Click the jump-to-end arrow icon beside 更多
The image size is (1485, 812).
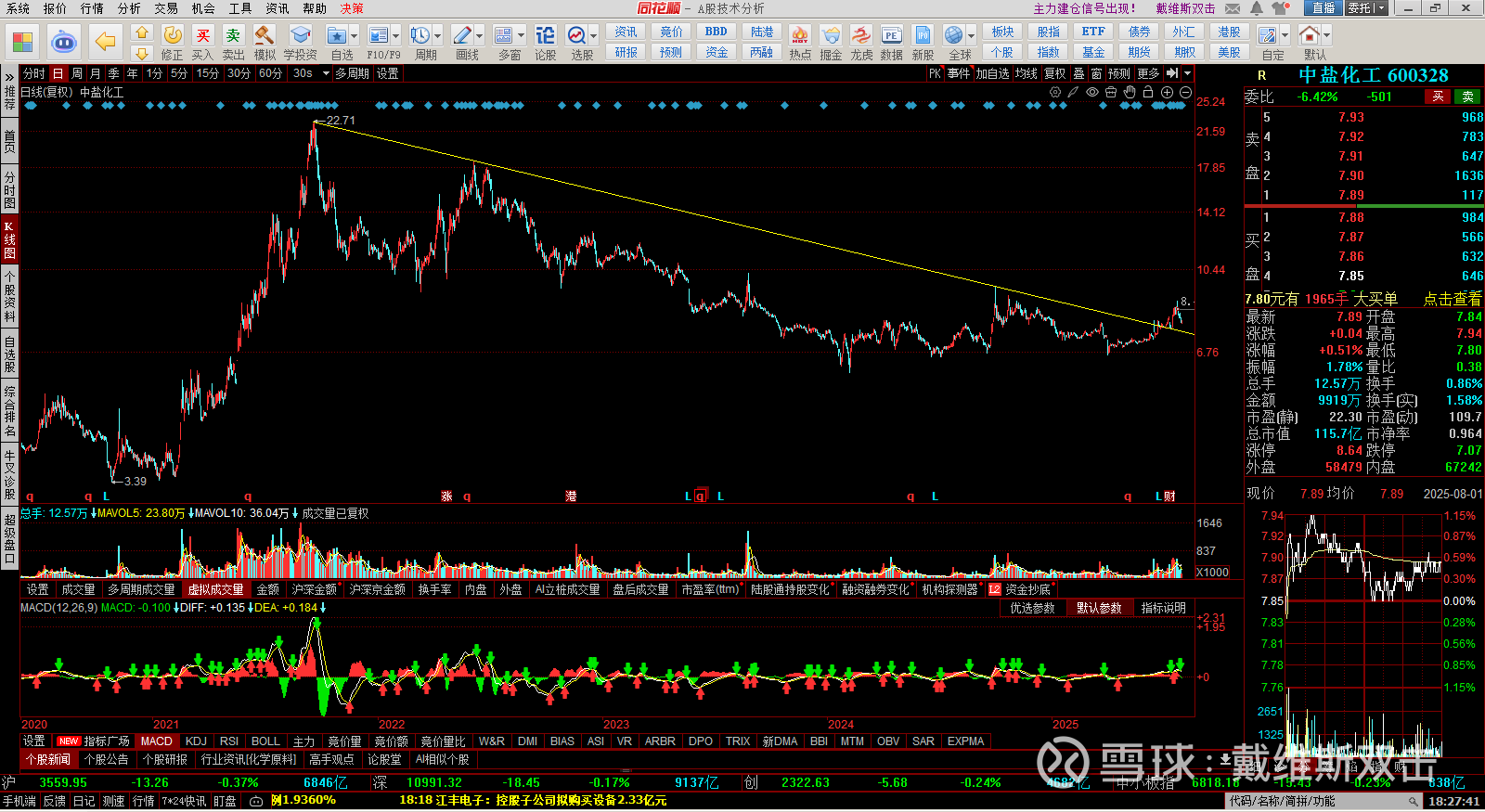coord(1172,73)
